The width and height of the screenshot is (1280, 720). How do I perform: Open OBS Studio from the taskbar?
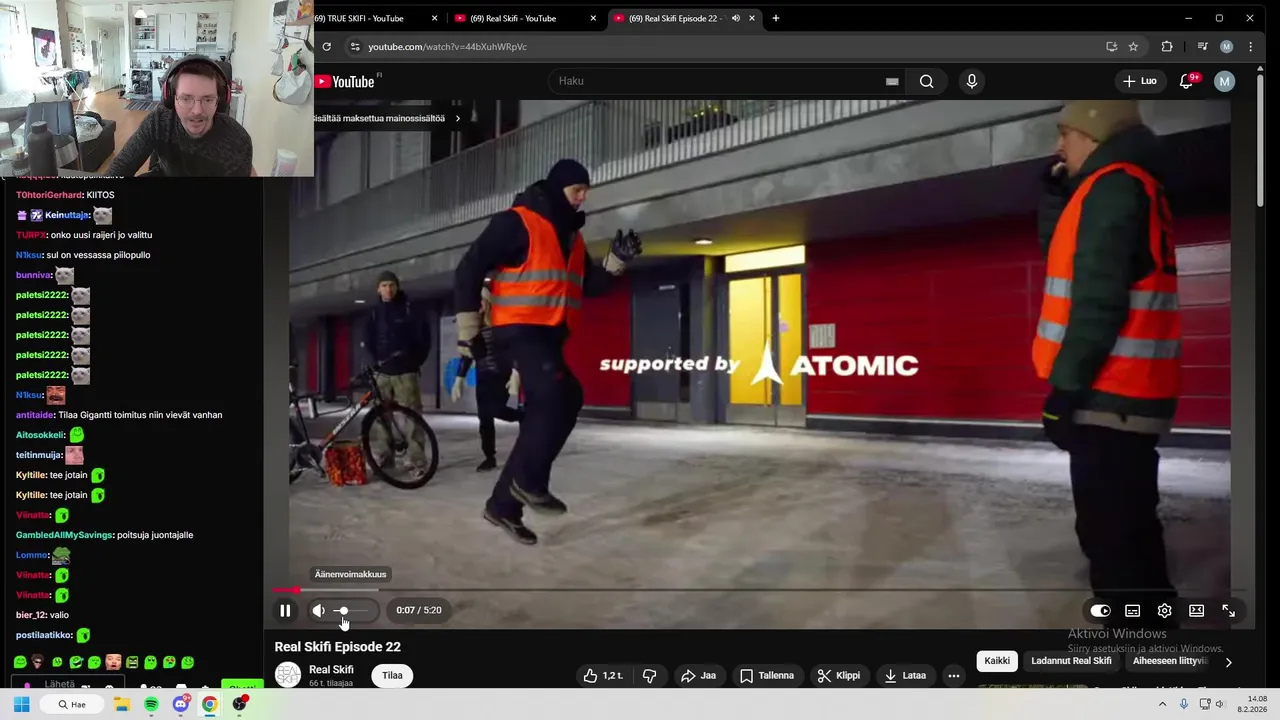point(239,704)
